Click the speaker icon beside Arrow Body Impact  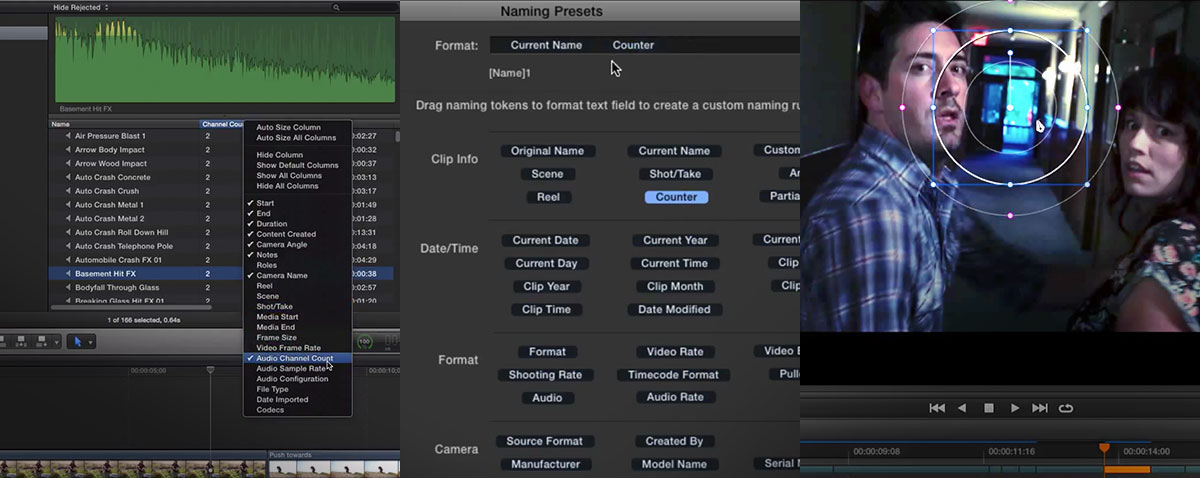click(68, 150)
